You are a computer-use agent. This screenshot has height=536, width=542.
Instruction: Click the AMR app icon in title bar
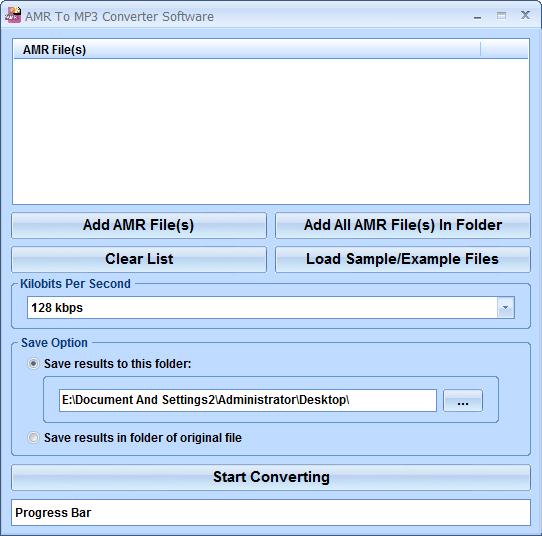13,15
